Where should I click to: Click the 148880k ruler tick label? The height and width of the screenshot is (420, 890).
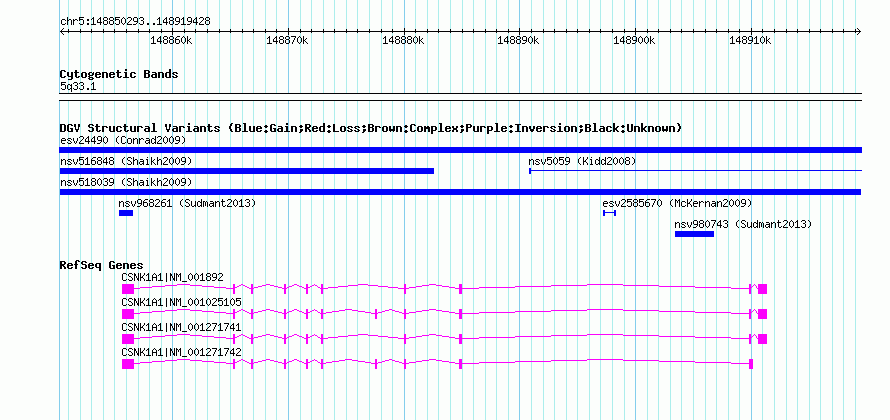coord(403,40)
